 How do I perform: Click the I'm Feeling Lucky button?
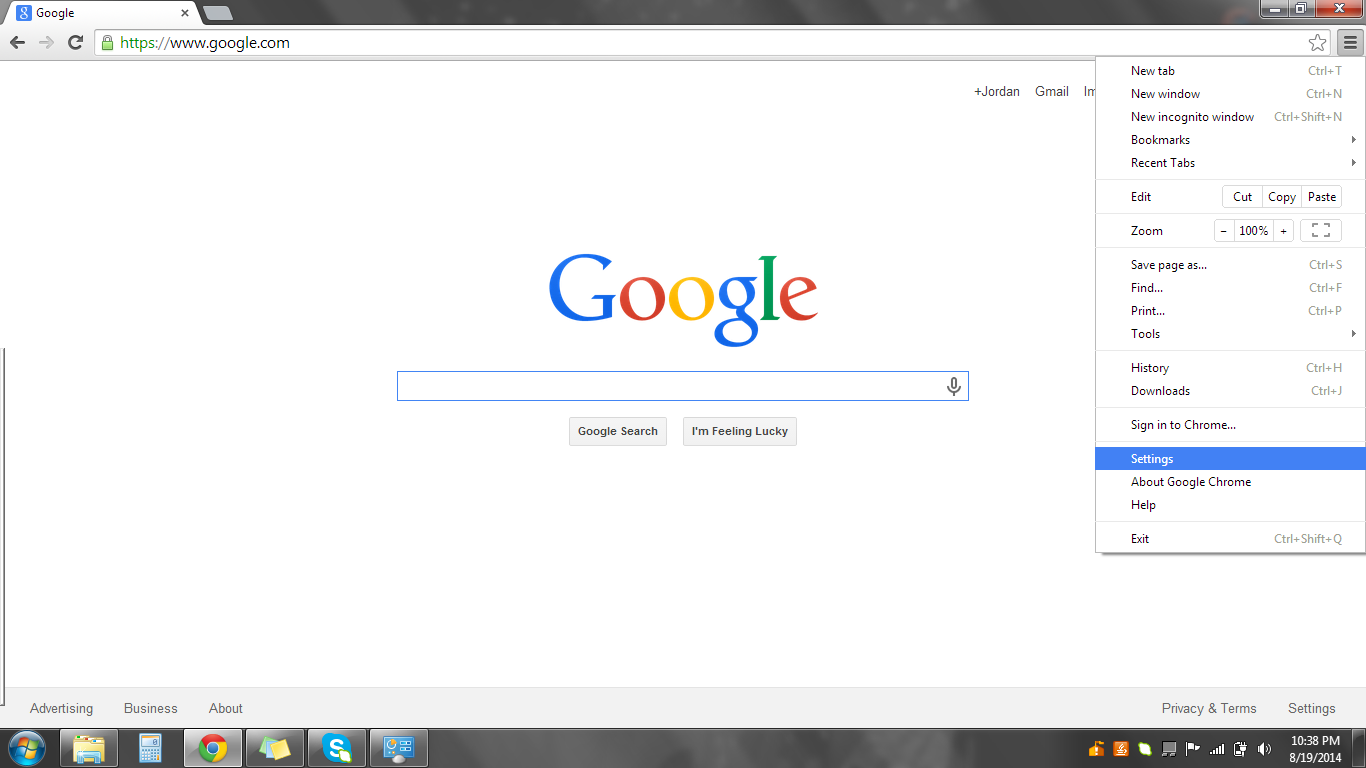tap(740, 431)
